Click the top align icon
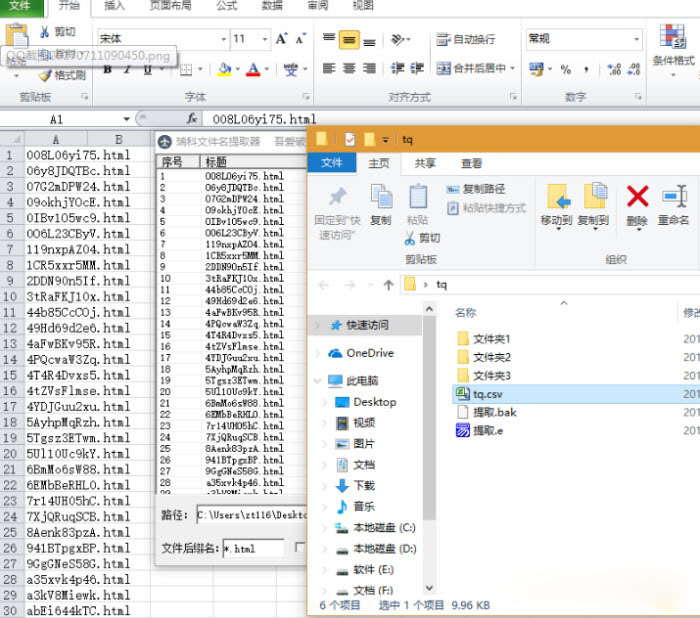The width and height of the screenshot is (700, 618). point(329,39)
